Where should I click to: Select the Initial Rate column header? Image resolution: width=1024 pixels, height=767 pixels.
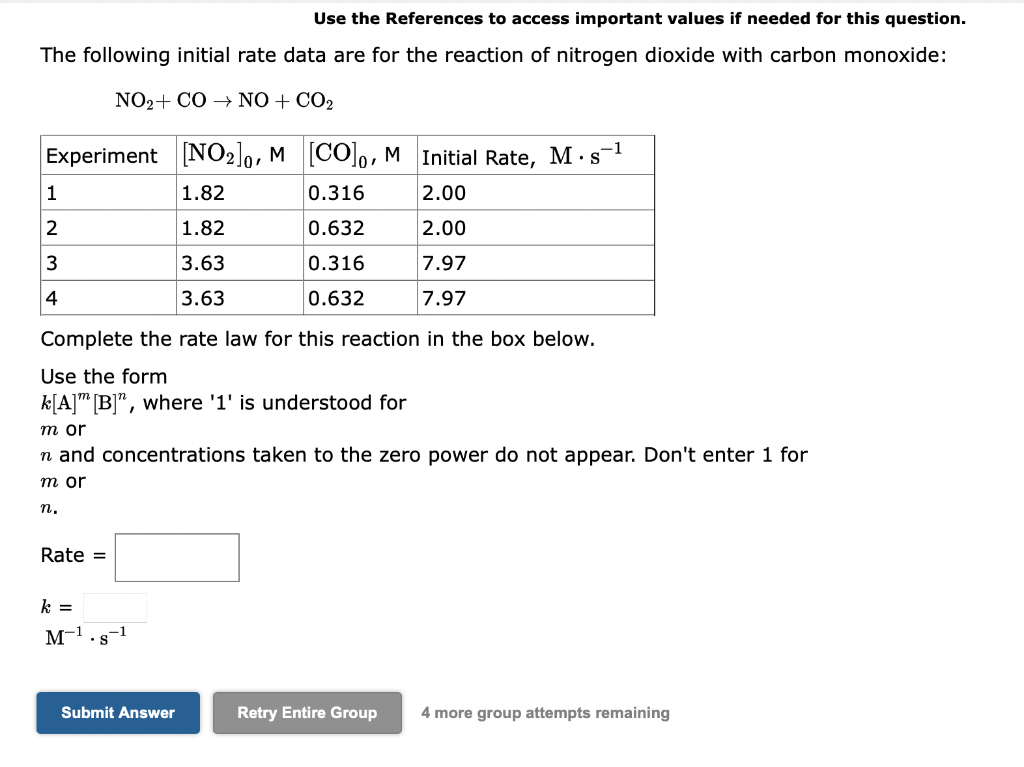pyautogui.click(x=523, y=156)
